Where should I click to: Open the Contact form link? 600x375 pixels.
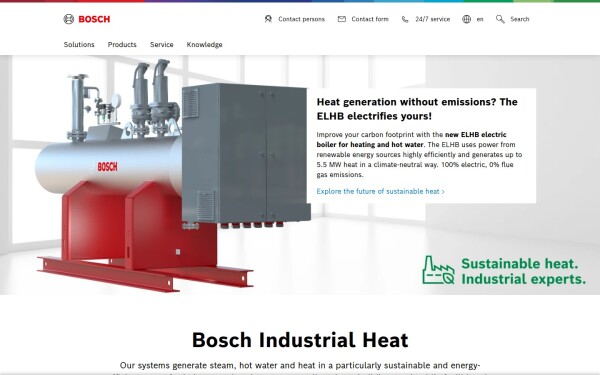point(370,19)
